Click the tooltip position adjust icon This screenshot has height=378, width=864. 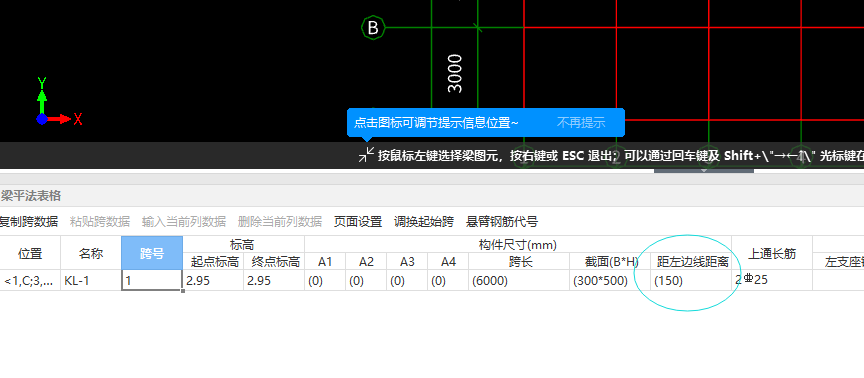pos(366,155)
